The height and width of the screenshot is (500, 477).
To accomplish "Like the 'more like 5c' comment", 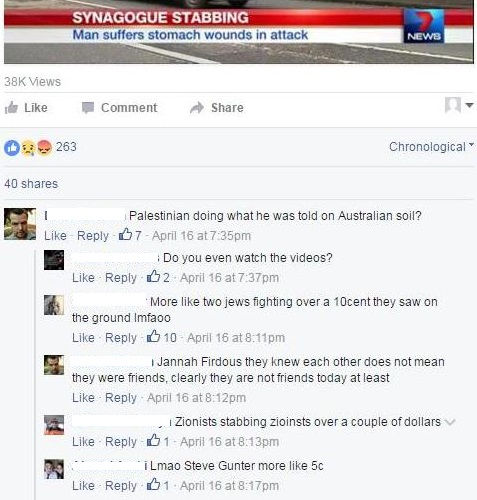I will click(x=83, y=486).
